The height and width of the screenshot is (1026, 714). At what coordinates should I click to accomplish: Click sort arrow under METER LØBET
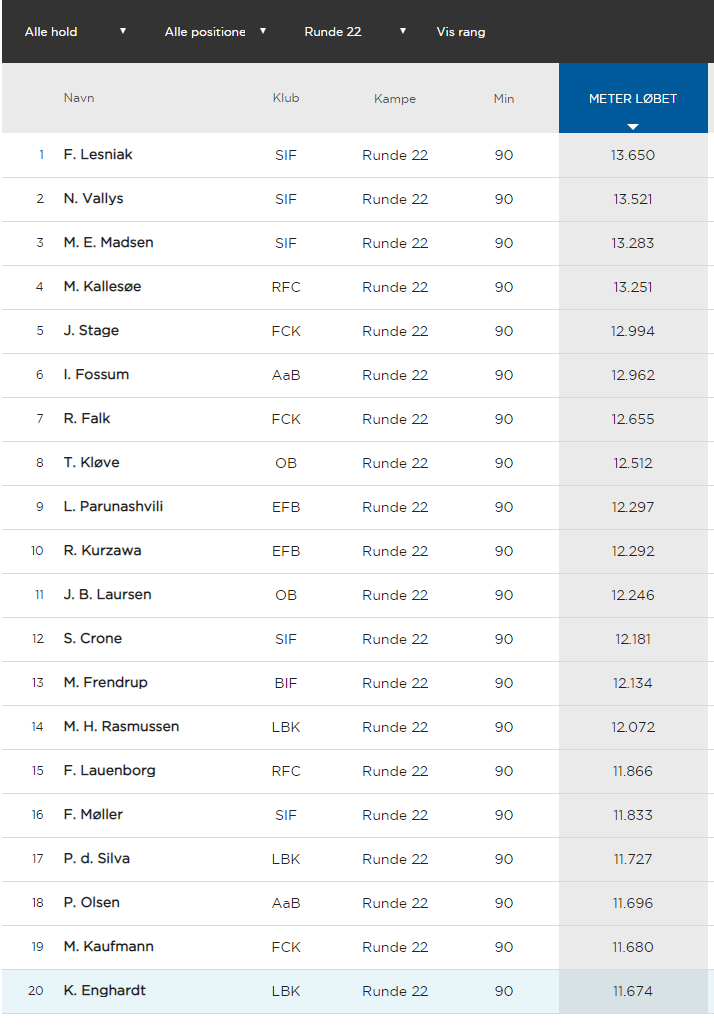coord(633,126)
